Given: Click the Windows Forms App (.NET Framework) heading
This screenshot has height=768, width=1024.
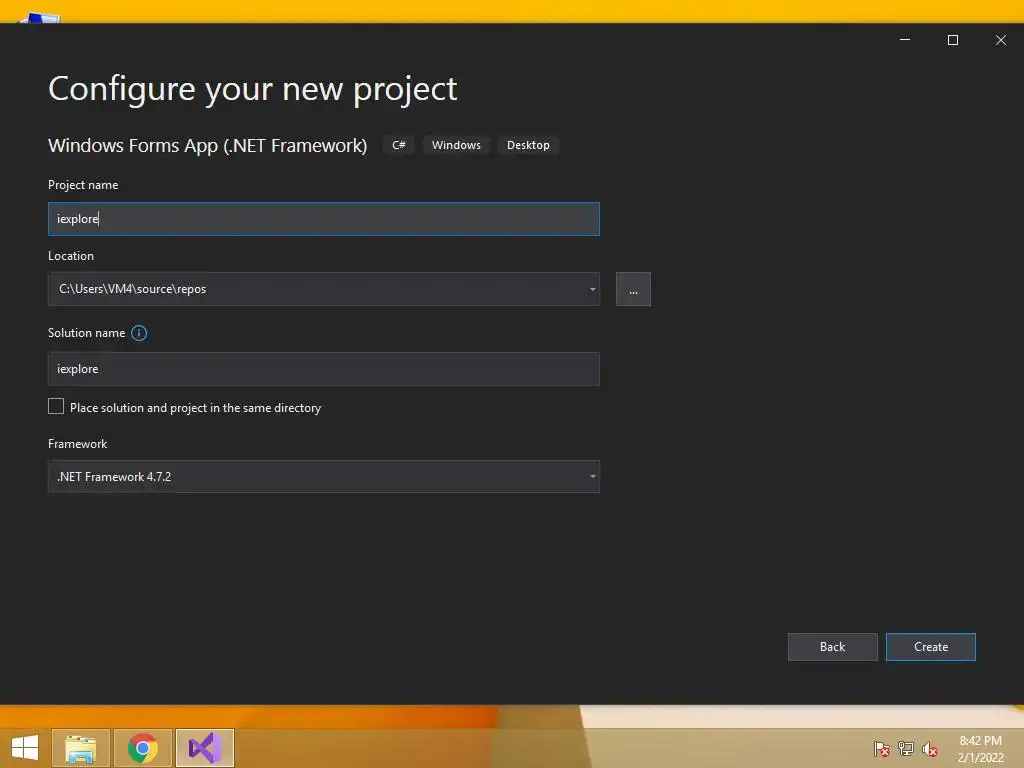Looking at the screenshot, I should pyautogui.click(x=208, y=145).
